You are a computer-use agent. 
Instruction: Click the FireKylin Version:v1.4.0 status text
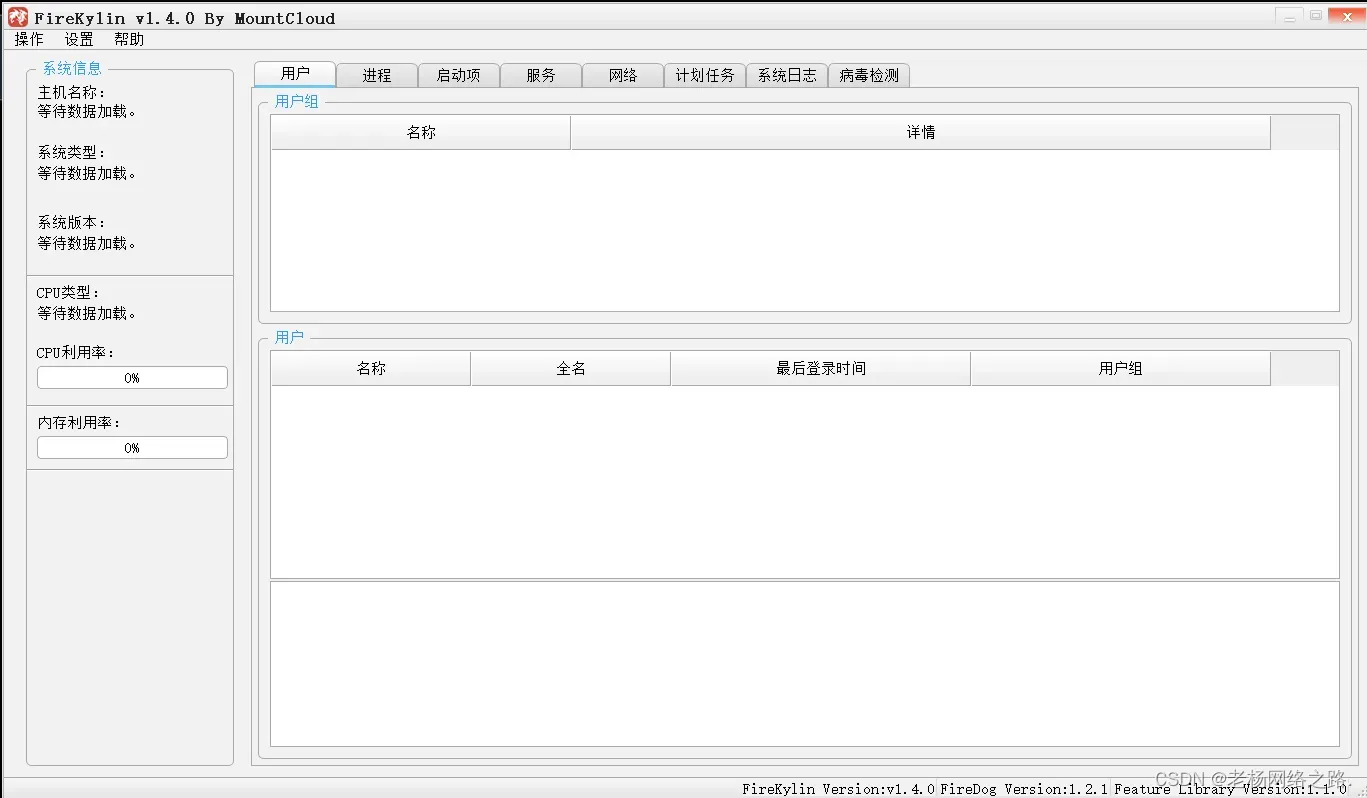coord(838,789)
